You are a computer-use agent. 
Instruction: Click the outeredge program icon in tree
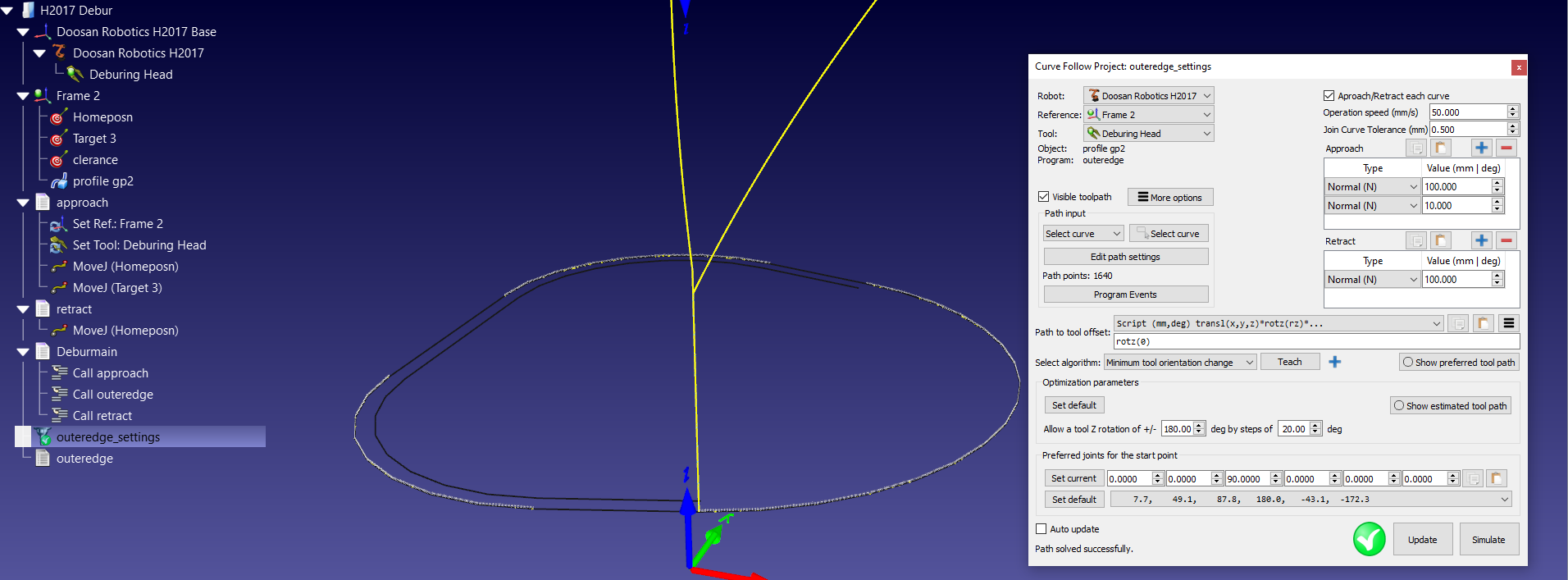(x=43, y=459)
